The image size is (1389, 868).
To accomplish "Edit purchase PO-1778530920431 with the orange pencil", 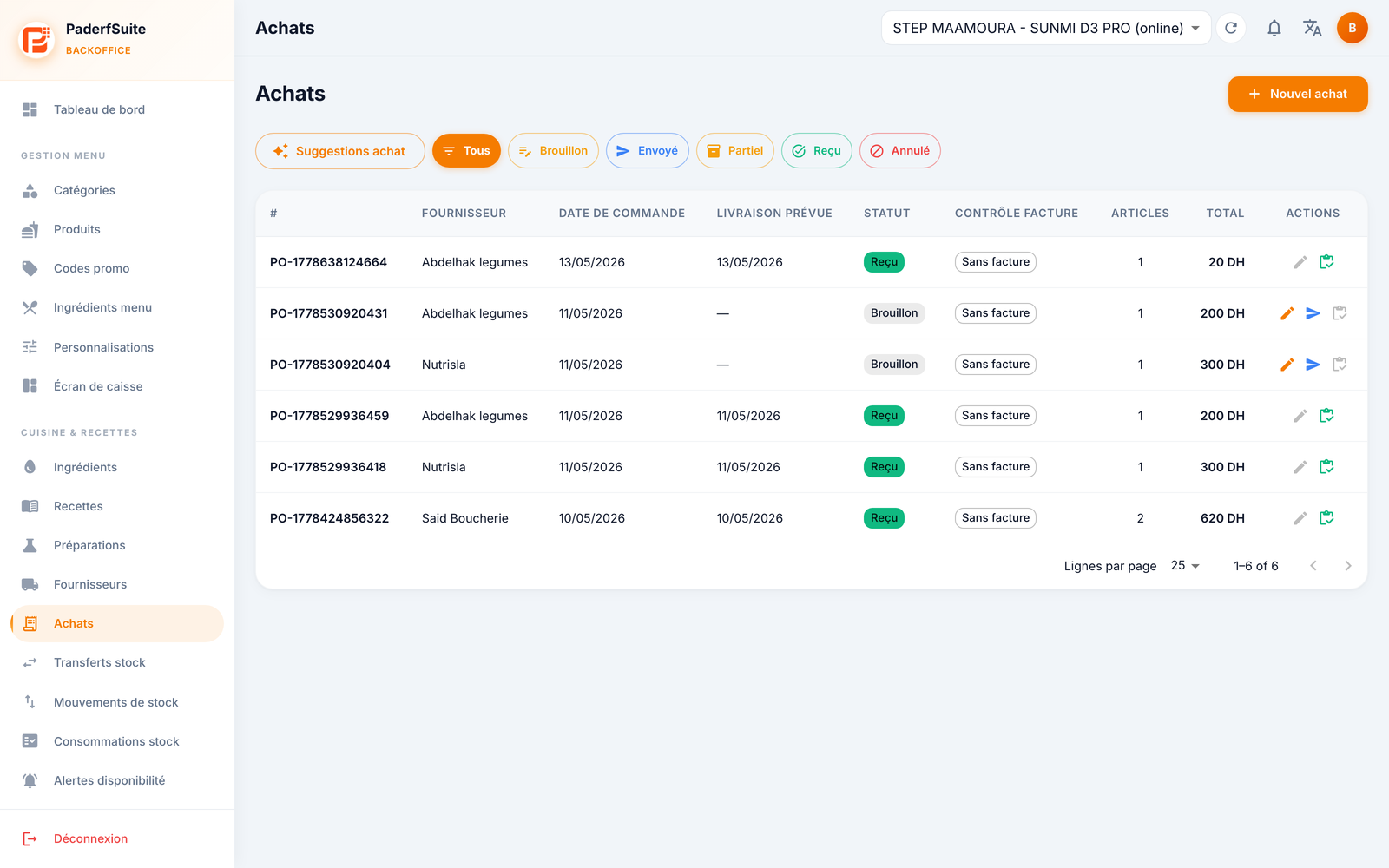I will coord(1287,313).
